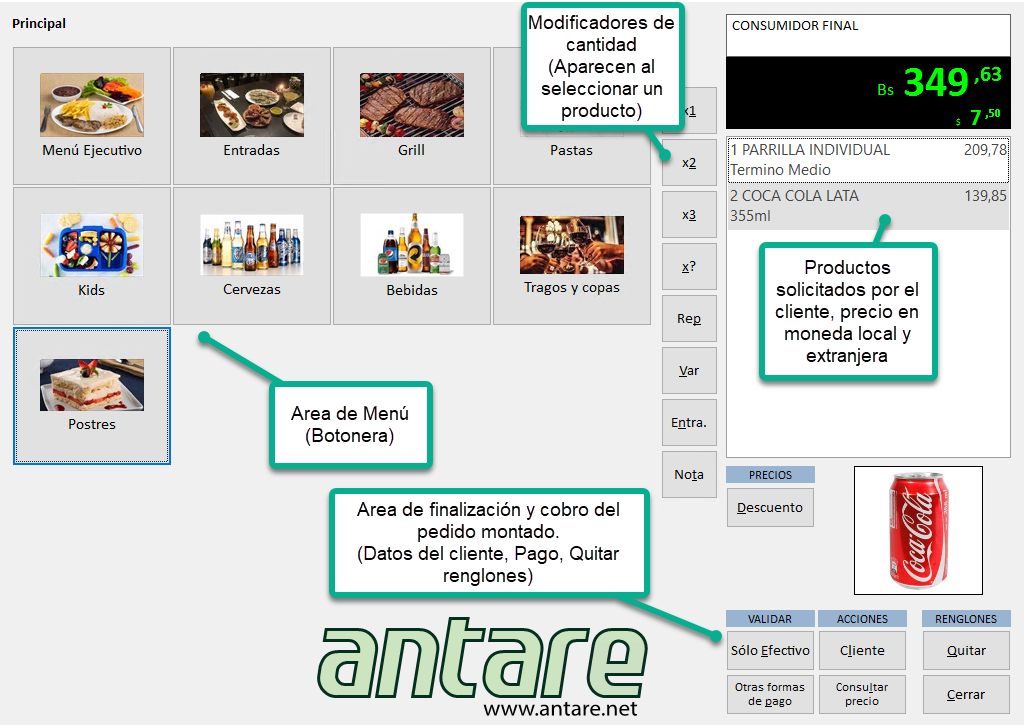Viewport: 1024px width, 725px height.
Task: Open the Menú Ejecutivo category
Action: coord(92,116)
